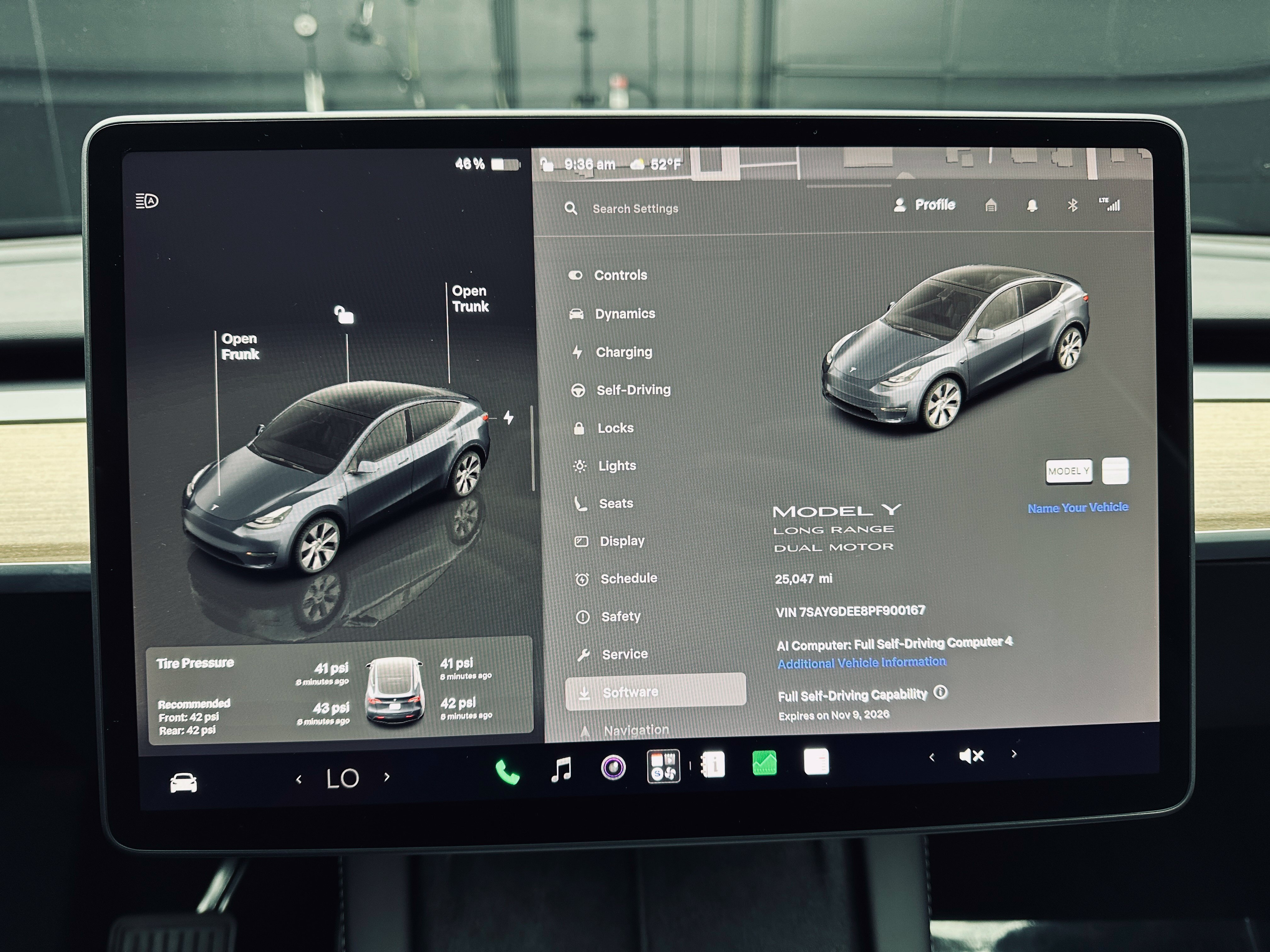Tap the car controls icon in bottom bar
The height and width of the screenshot is (952, 1270).
pyautogui.click(x=184, y=783)
